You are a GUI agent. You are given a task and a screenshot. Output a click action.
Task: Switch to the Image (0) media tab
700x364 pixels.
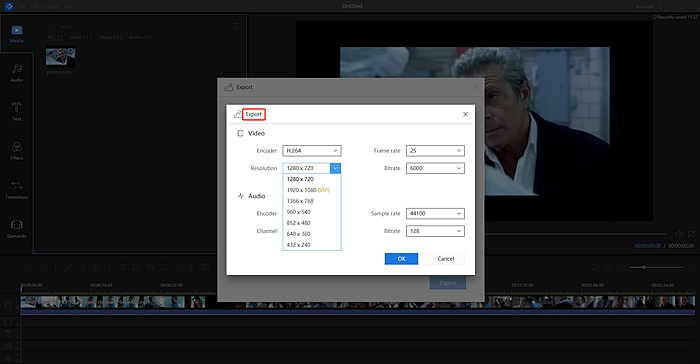coord(110,38)
